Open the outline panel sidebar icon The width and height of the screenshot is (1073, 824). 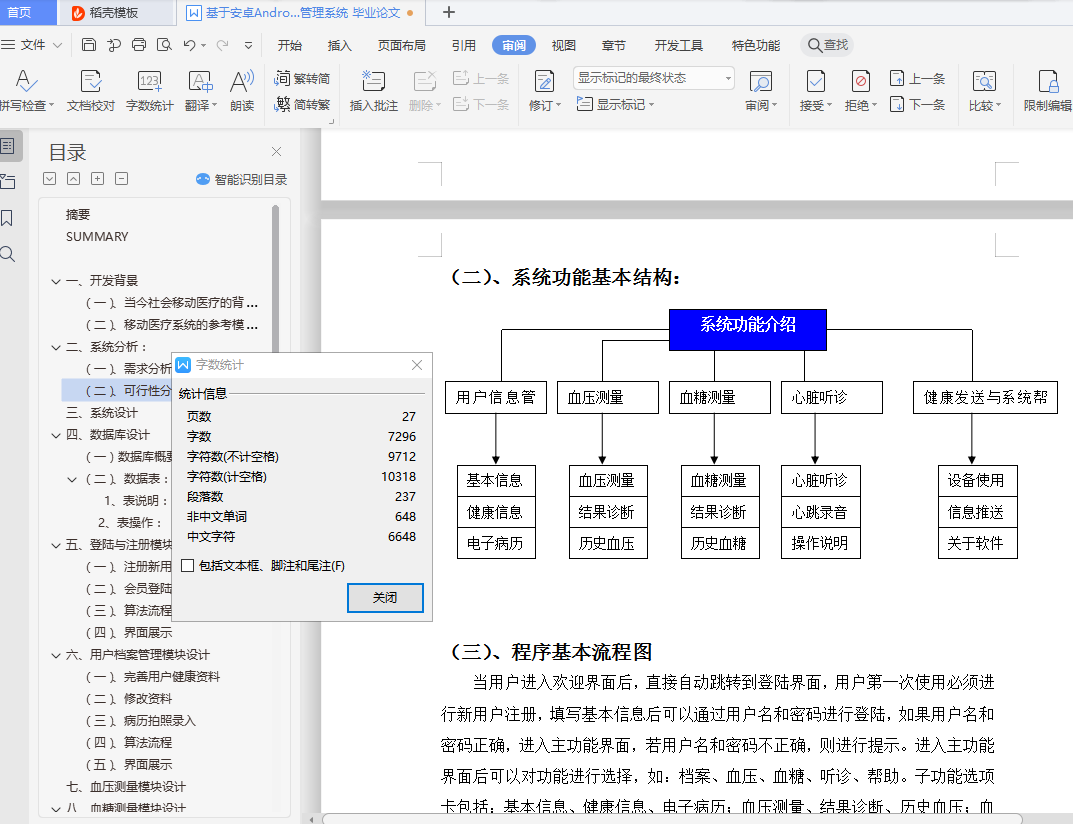[x=8, y=146]
